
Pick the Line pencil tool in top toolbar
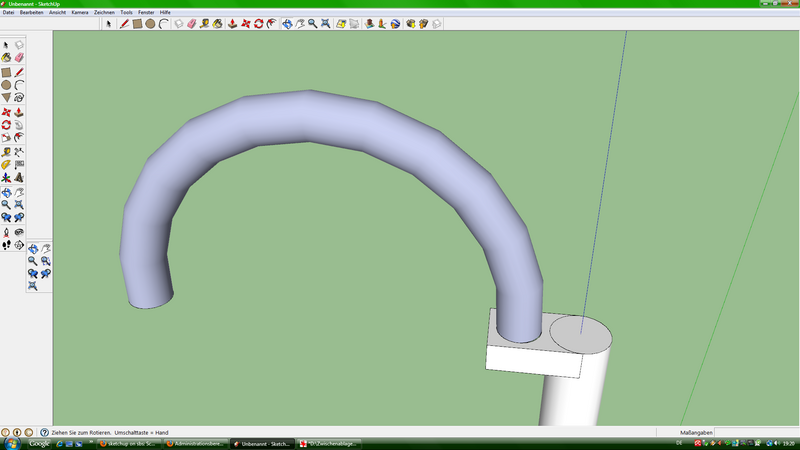[124, 23]
